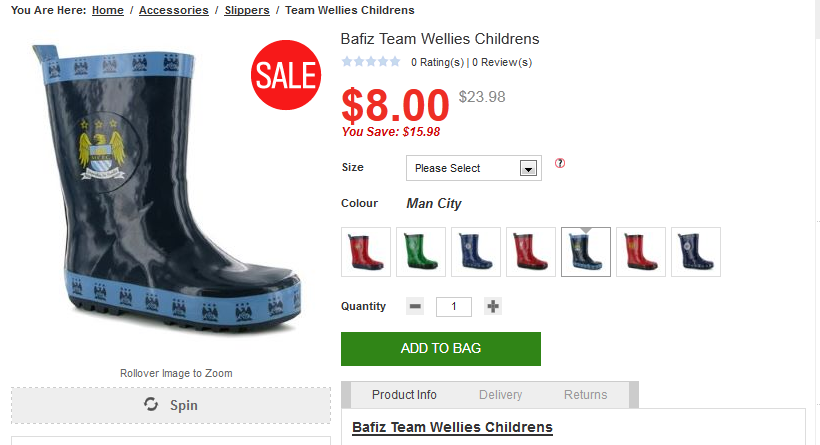This screenshot has width=820, height=445.
Task: Click the star rating icons
Action: click(371, 62)
